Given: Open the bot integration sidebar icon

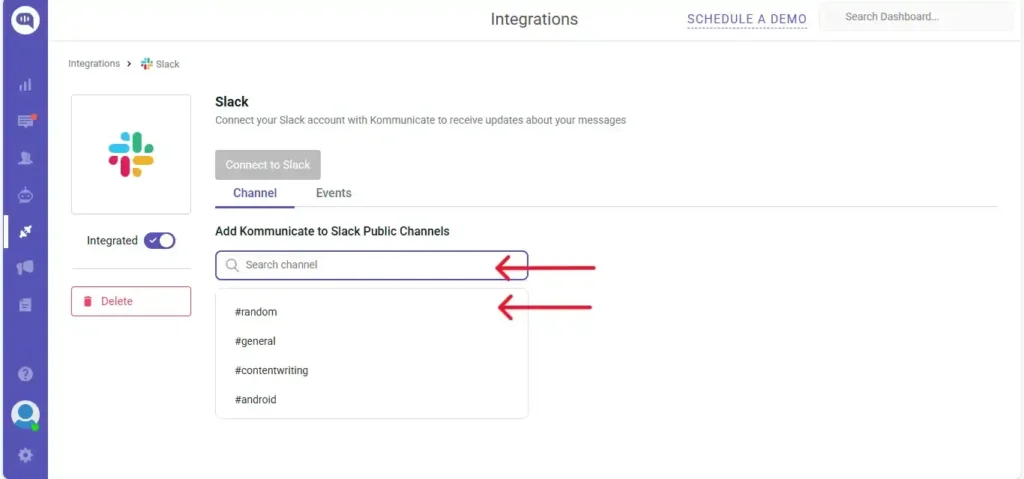Looking at the screenshot, I should point(25,195).
